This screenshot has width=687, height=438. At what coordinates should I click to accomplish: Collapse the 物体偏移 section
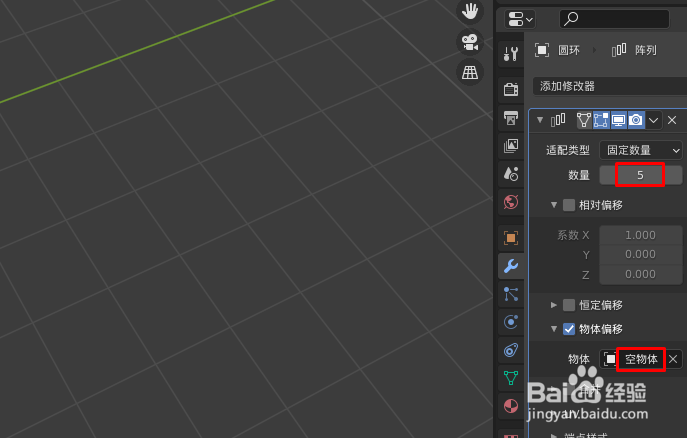point(554,329)
